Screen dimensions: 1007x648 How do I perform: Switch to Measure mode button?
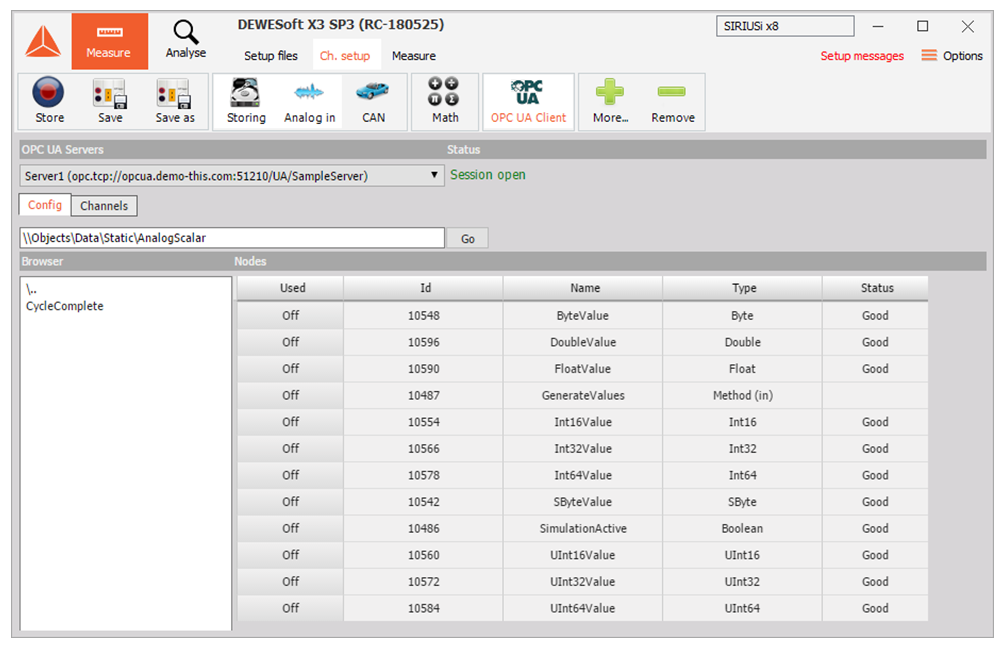(x=109, y=41)
